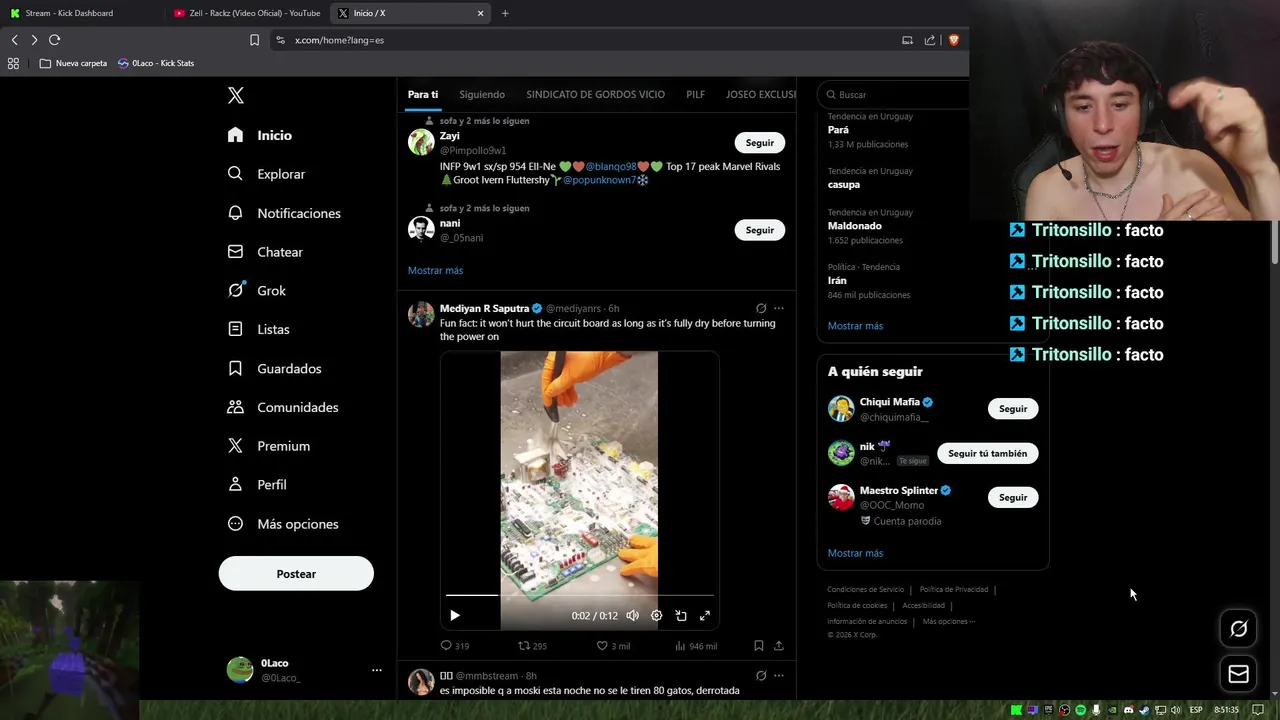
Task: Open Más opciones in the sidebar
Action: click(283, 524)
